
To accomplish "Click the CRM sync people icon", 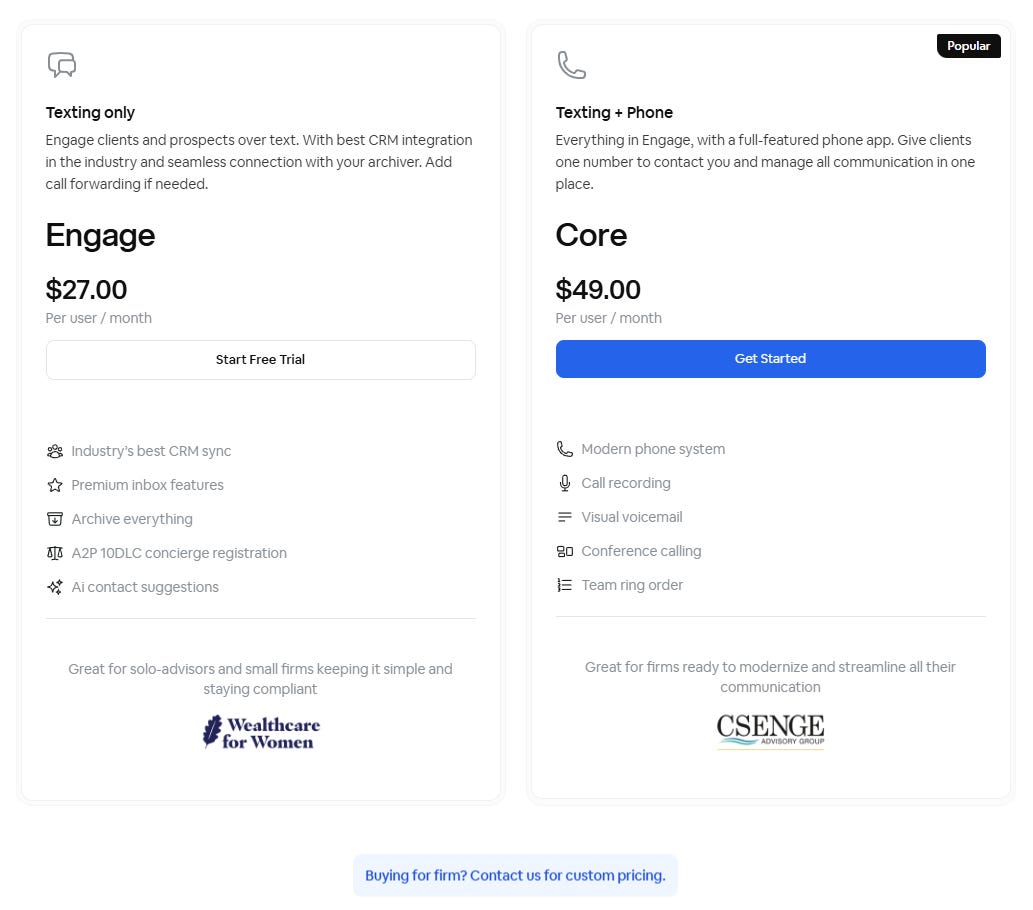I will (x=55, y=451).
